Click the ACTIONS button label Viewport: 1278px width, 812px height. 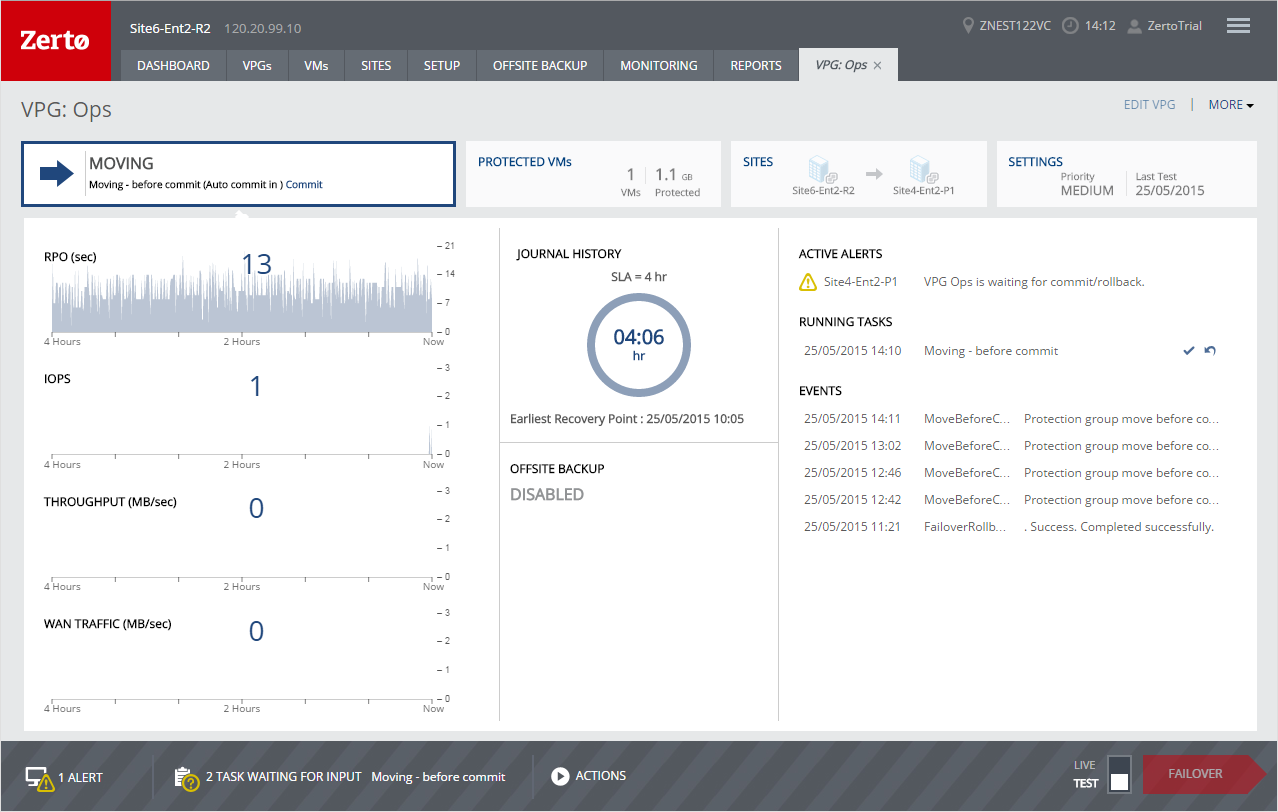coord(601,776)
